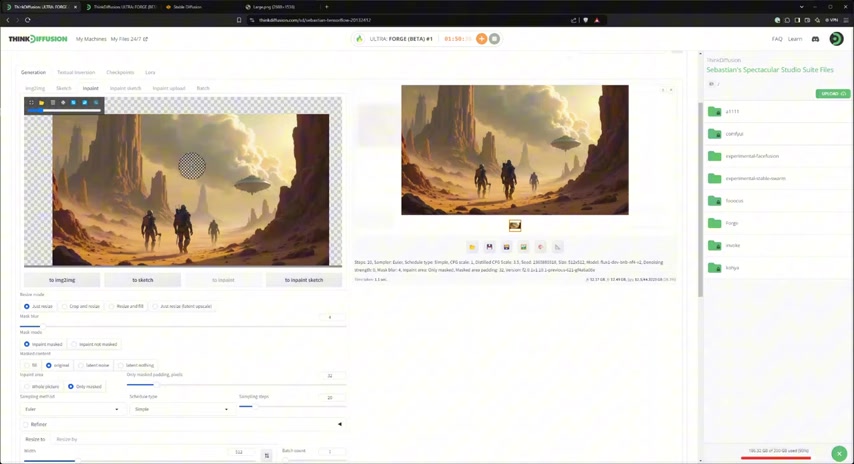This screenshot has height=464, width=854.
Task: Click the to sketch button
Action: pyautogui.click(x=143, y=280)
